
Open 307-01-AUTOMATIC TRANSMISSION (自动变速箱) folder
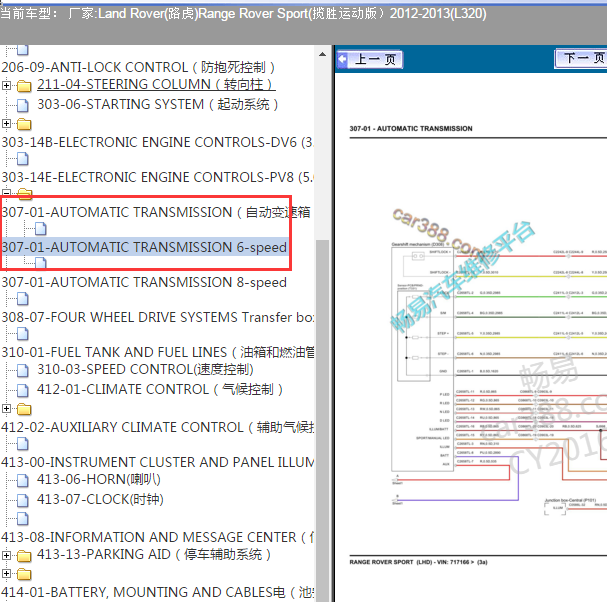156,212
